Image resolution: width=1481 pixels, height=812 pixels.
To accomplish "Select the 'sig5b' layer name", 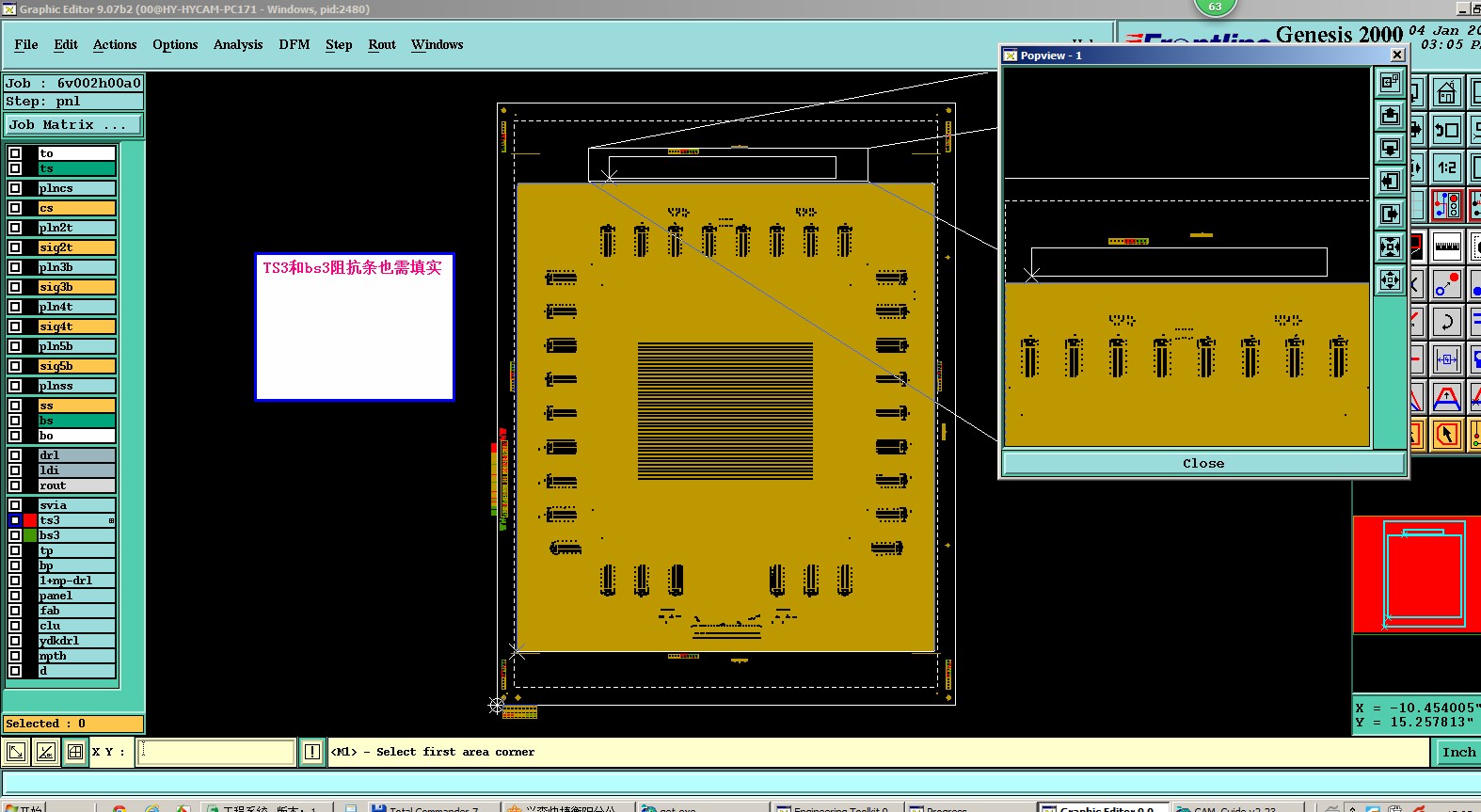I will (76, 366).
